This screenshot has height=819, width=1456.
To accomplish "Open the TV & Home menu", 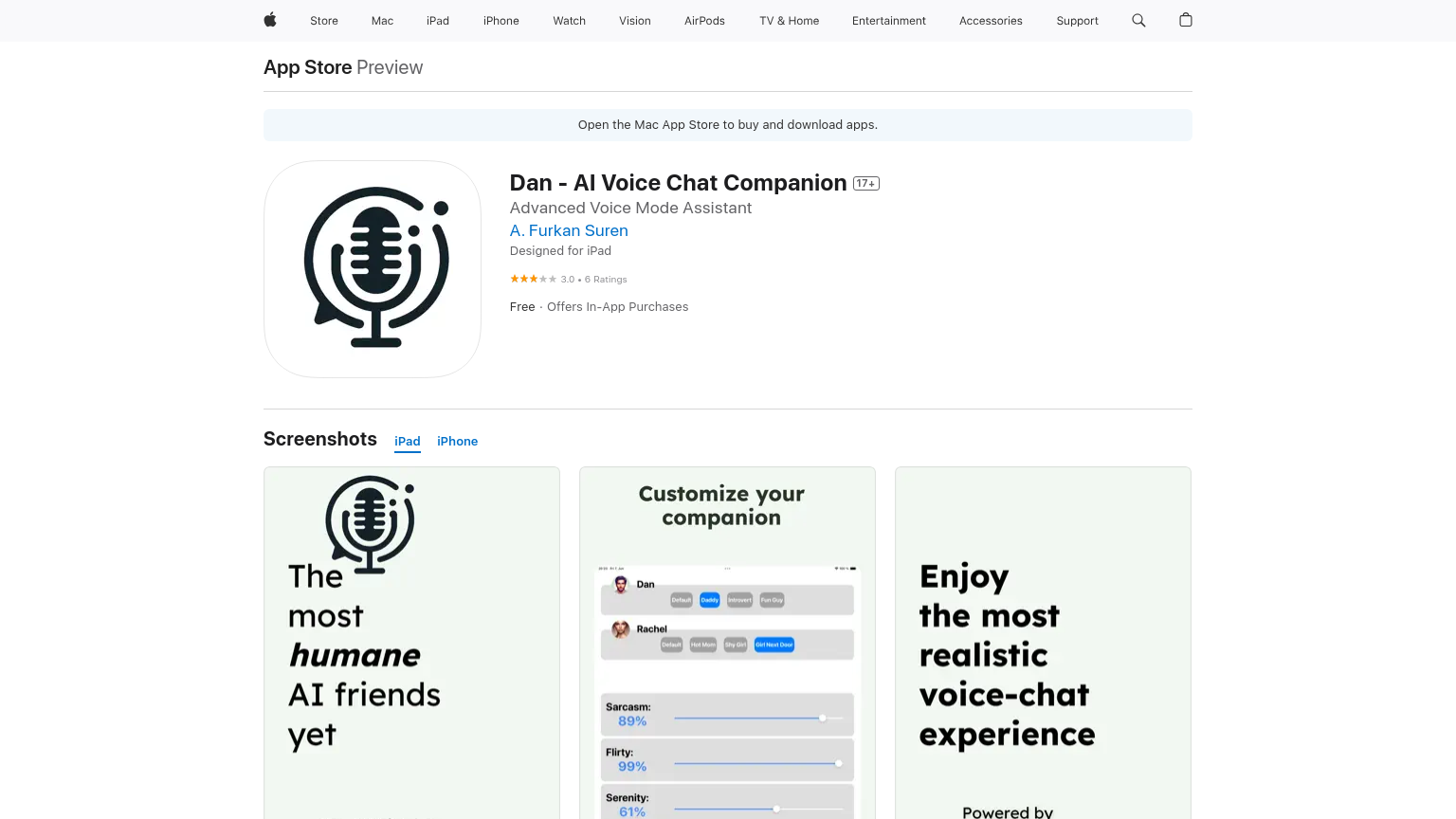I will click(x=789, y=21).
